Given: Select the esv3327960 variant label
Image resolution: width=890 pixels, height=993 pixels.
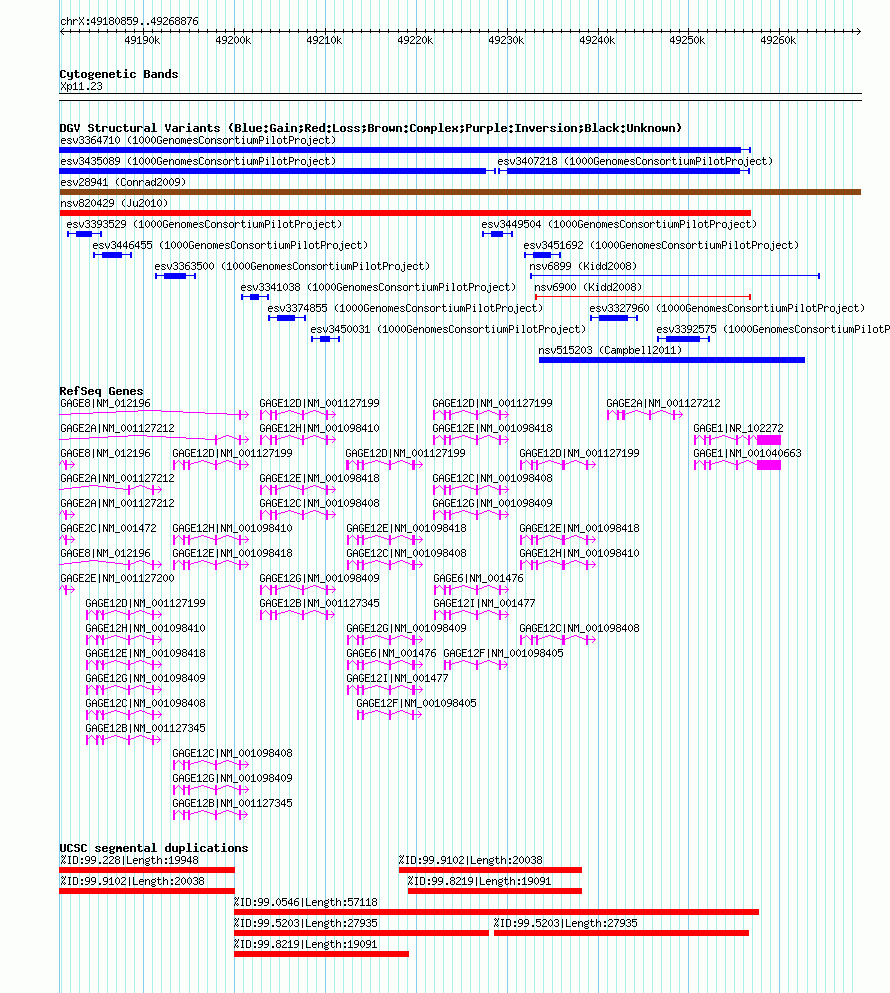Looking at the screenshot, I should (x=727, y=308).
